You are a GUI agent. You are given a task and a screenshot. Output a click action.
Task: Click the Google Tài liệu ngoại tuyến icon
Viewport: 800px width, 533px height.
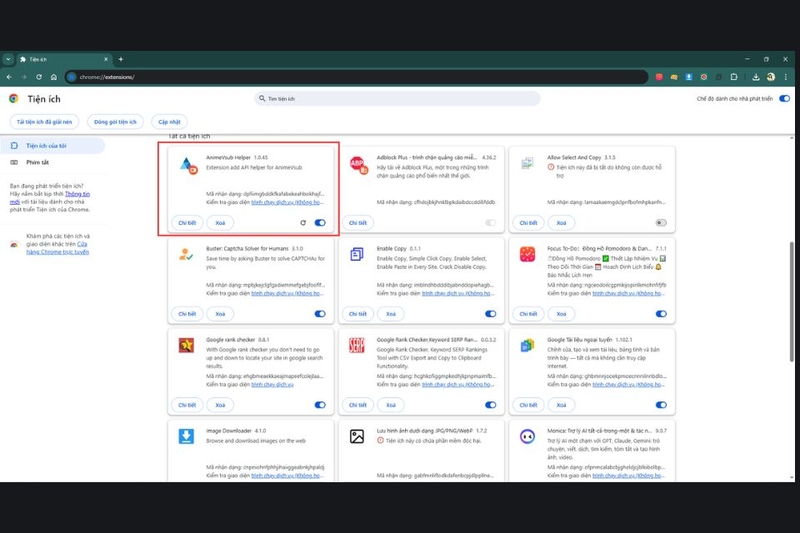tap(527, 345)
